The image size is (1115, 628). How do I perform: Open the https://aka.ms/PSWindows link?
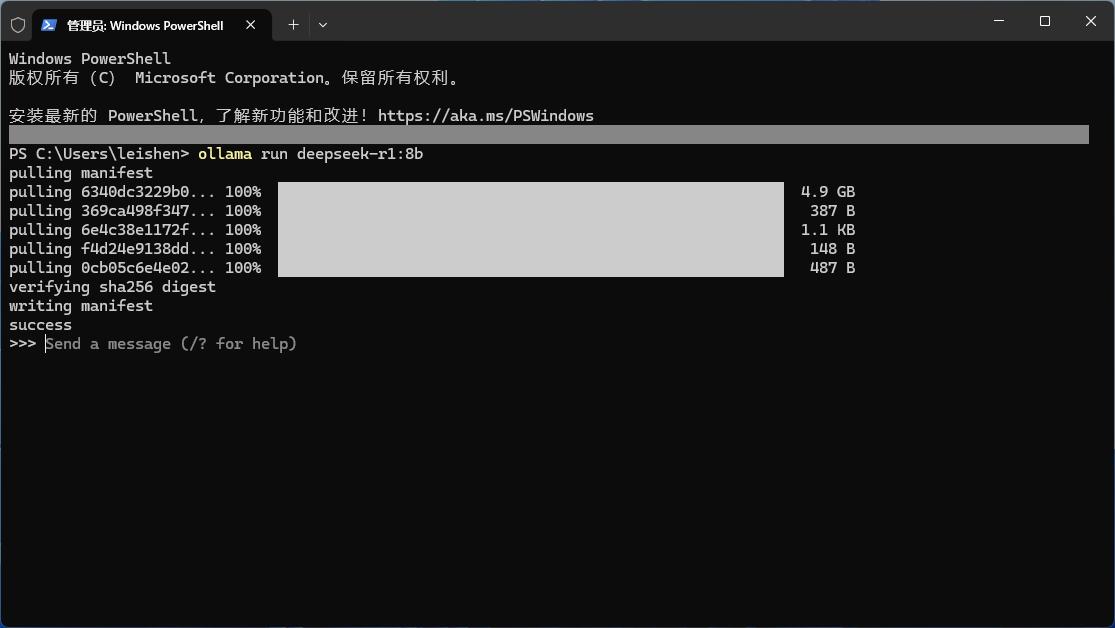pyautogui.click(x=485, y=116)
